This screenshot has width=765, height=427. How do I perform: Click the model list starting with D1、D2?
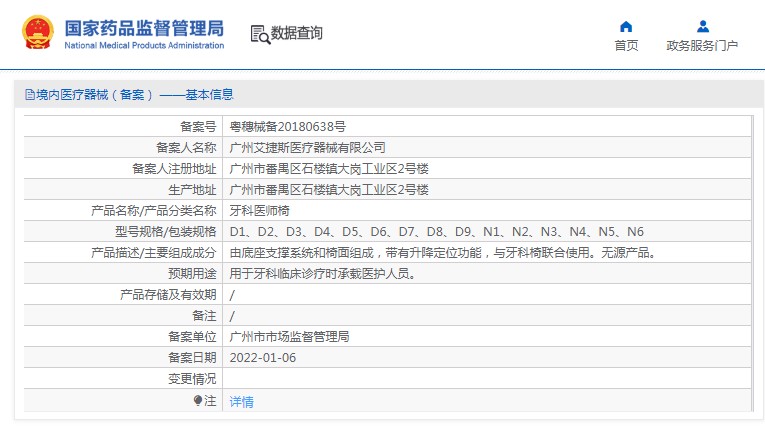[437, 232]
